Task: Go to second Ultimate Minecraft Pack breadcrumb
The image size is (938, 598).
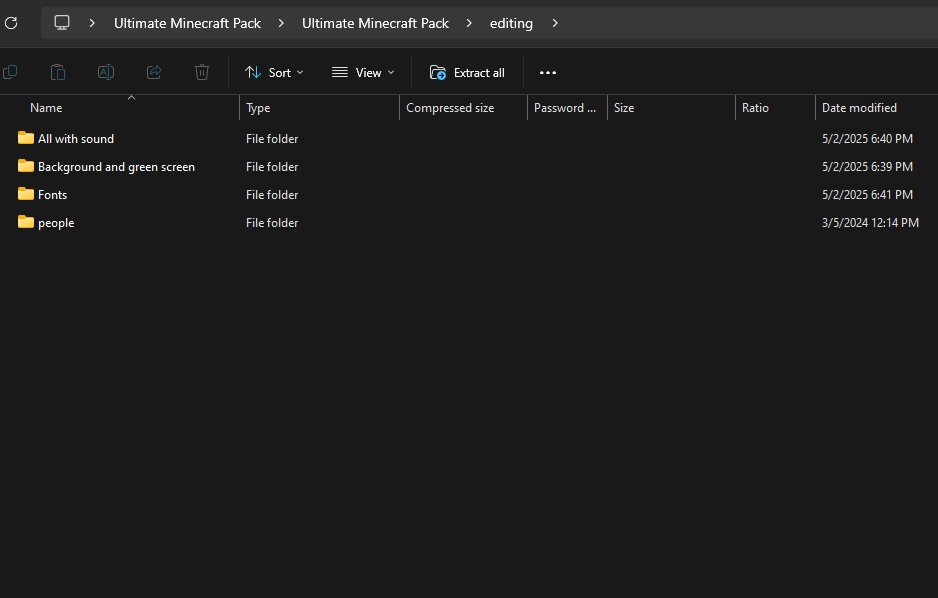Action: coord(375,23)
